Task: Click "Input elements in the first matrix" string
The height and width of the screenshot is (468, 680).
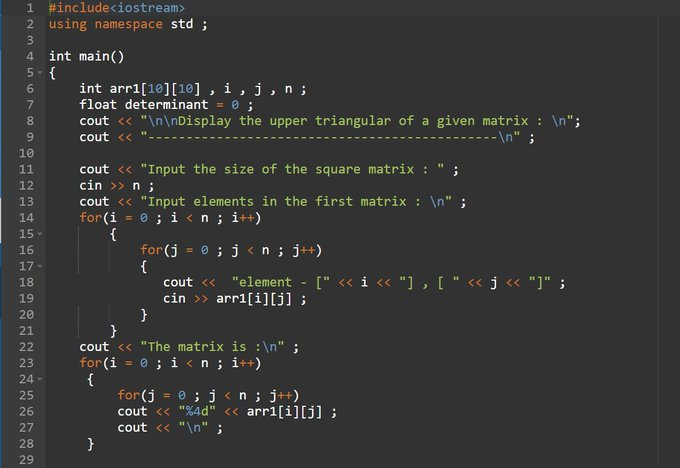Action: [x=296, y=202]
